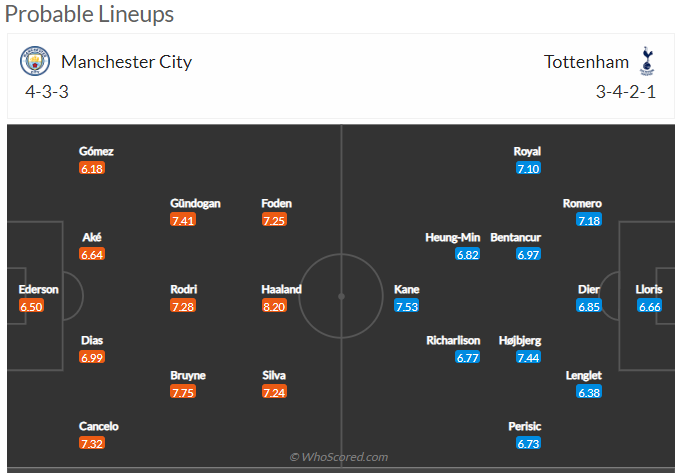
Task: Open the Manchester City team link
Action: pos(126,62)
